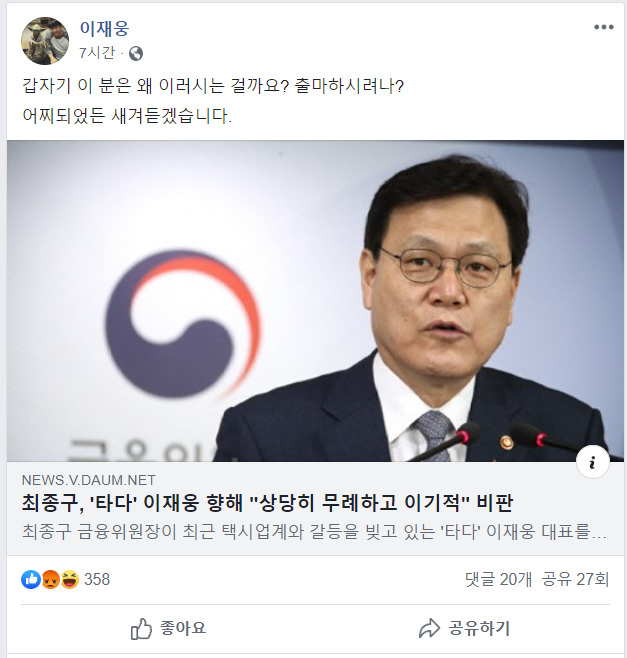The image size is (627, 658).
Task: Open the 7시간 post timestamp
Action: point(97,53)
